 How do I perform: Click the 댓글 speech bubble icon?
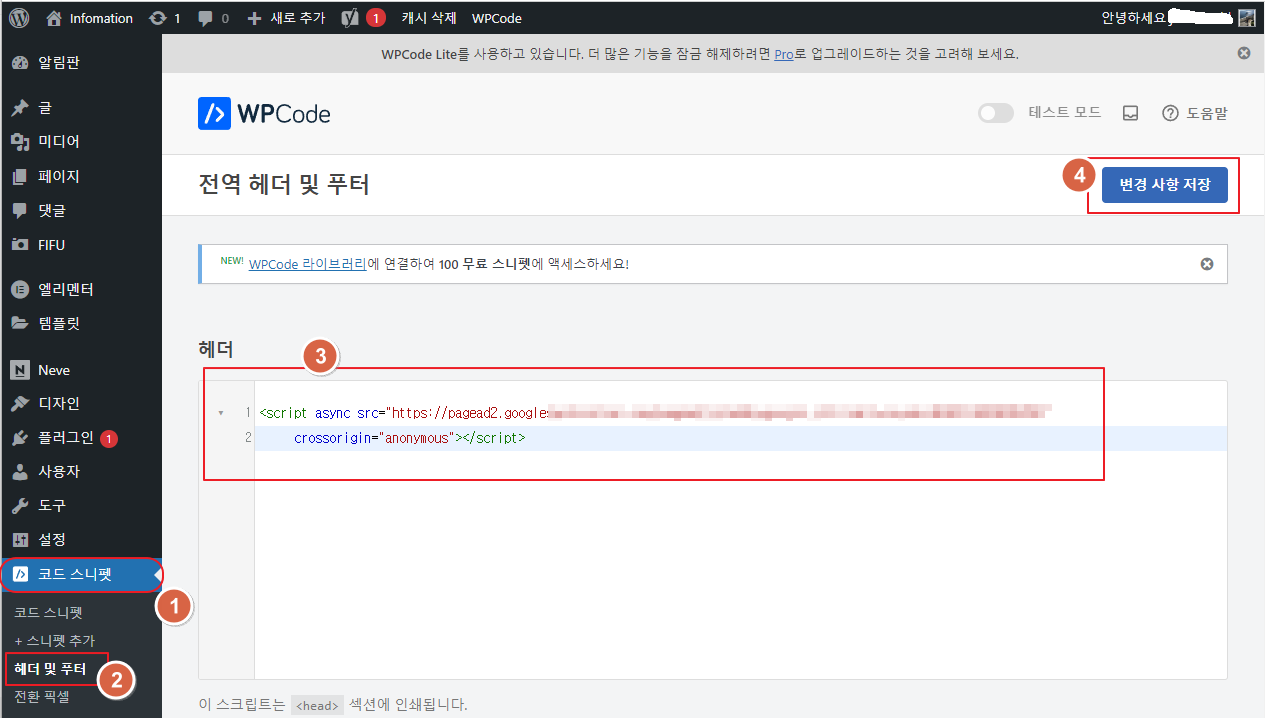tap(20, 210)
